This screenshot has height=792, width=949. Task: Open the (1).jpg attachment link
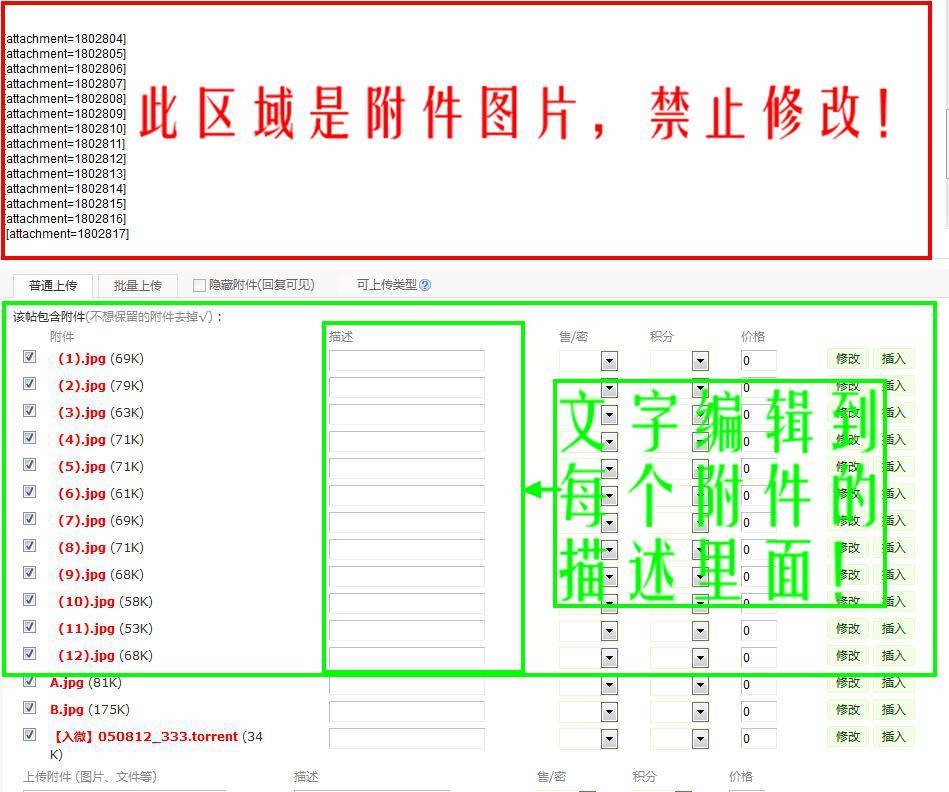click(x=82, y=359)
